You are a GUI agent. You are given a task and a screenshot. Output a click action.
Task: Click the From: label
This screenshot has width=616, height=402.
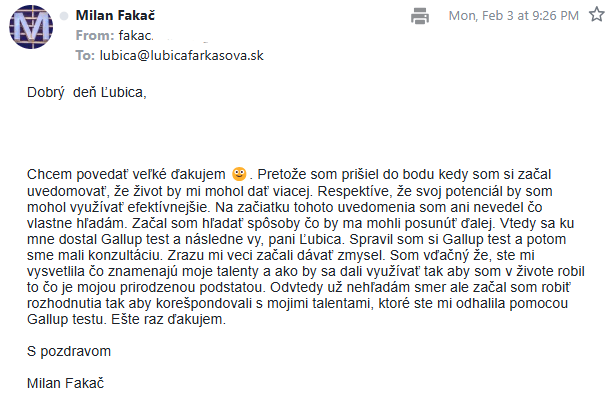pos(95,35)
